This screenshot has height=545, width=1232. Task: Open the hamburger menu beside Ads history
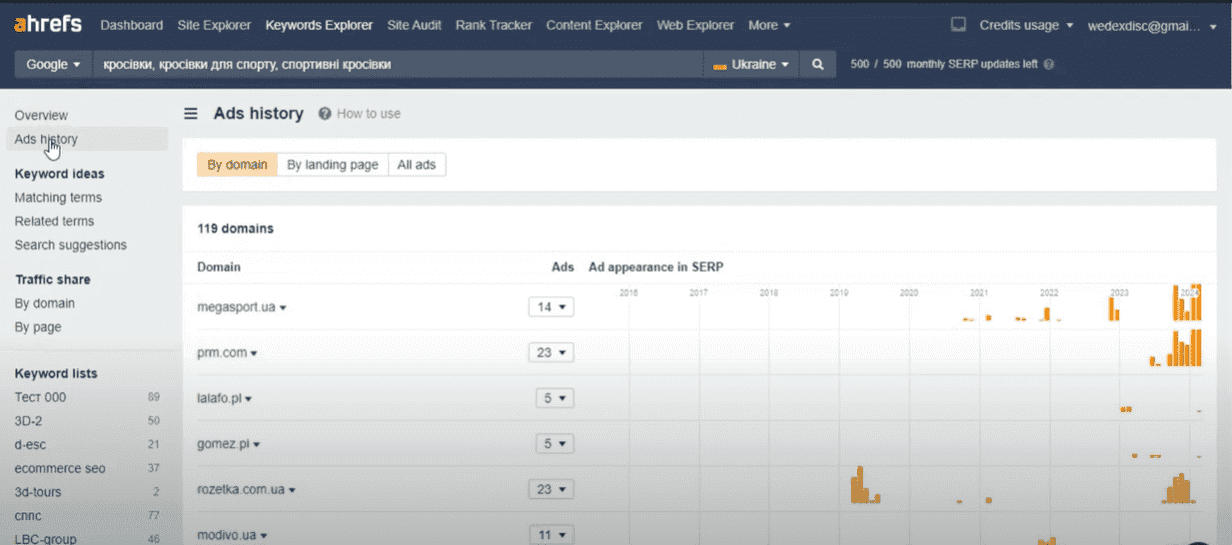point(191,114)
